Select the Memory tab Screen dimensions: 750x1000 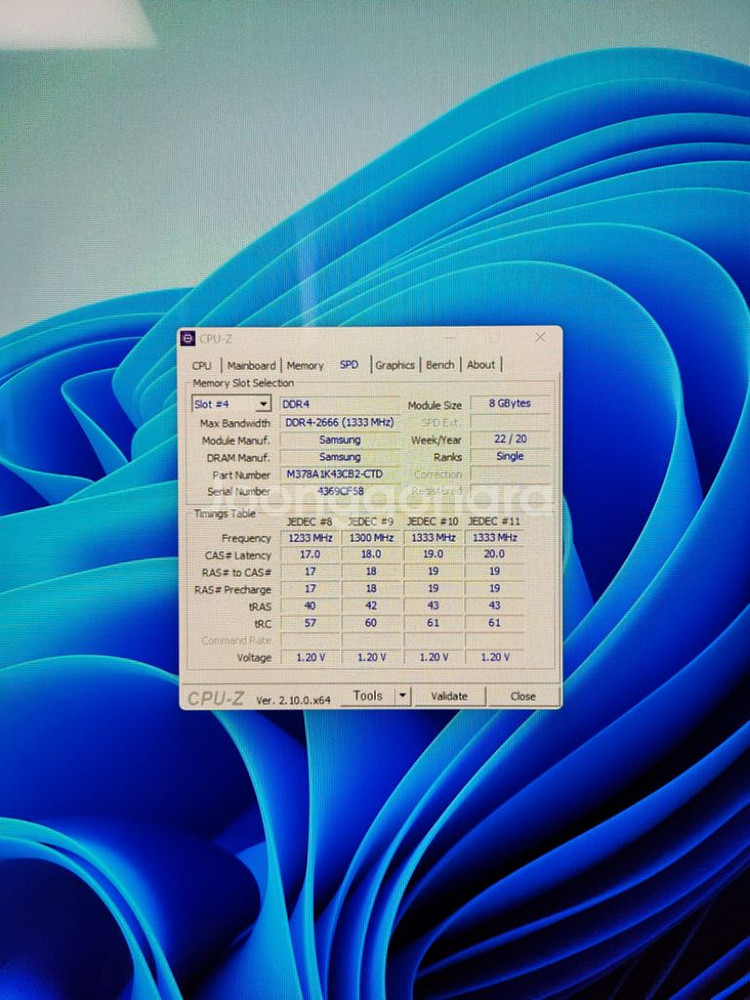pyautogui.click(x=305, y=365)
